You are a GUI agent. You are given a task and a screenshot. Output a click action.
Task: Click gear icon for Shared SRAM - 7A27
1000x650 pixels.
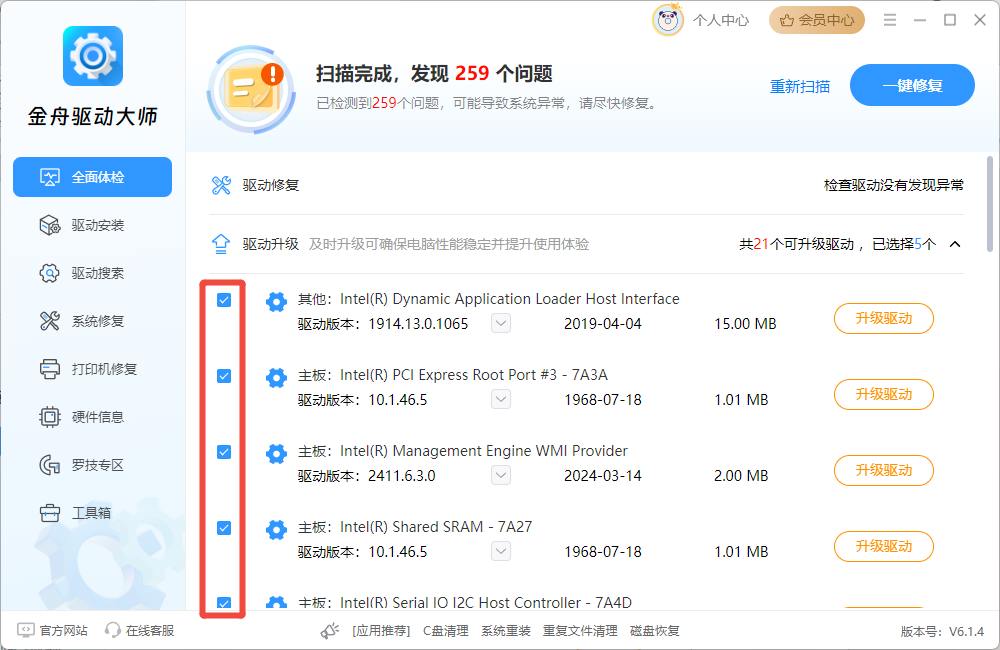pyautogui.click(x=276, y=529)
